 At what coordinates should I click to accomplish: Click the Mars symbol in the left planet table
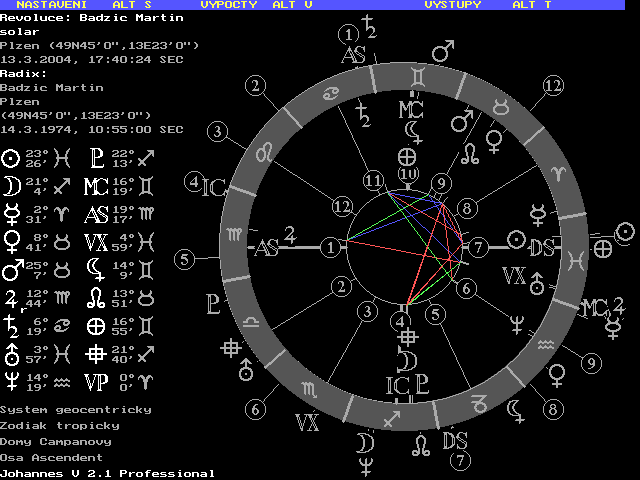pos(11,269)
